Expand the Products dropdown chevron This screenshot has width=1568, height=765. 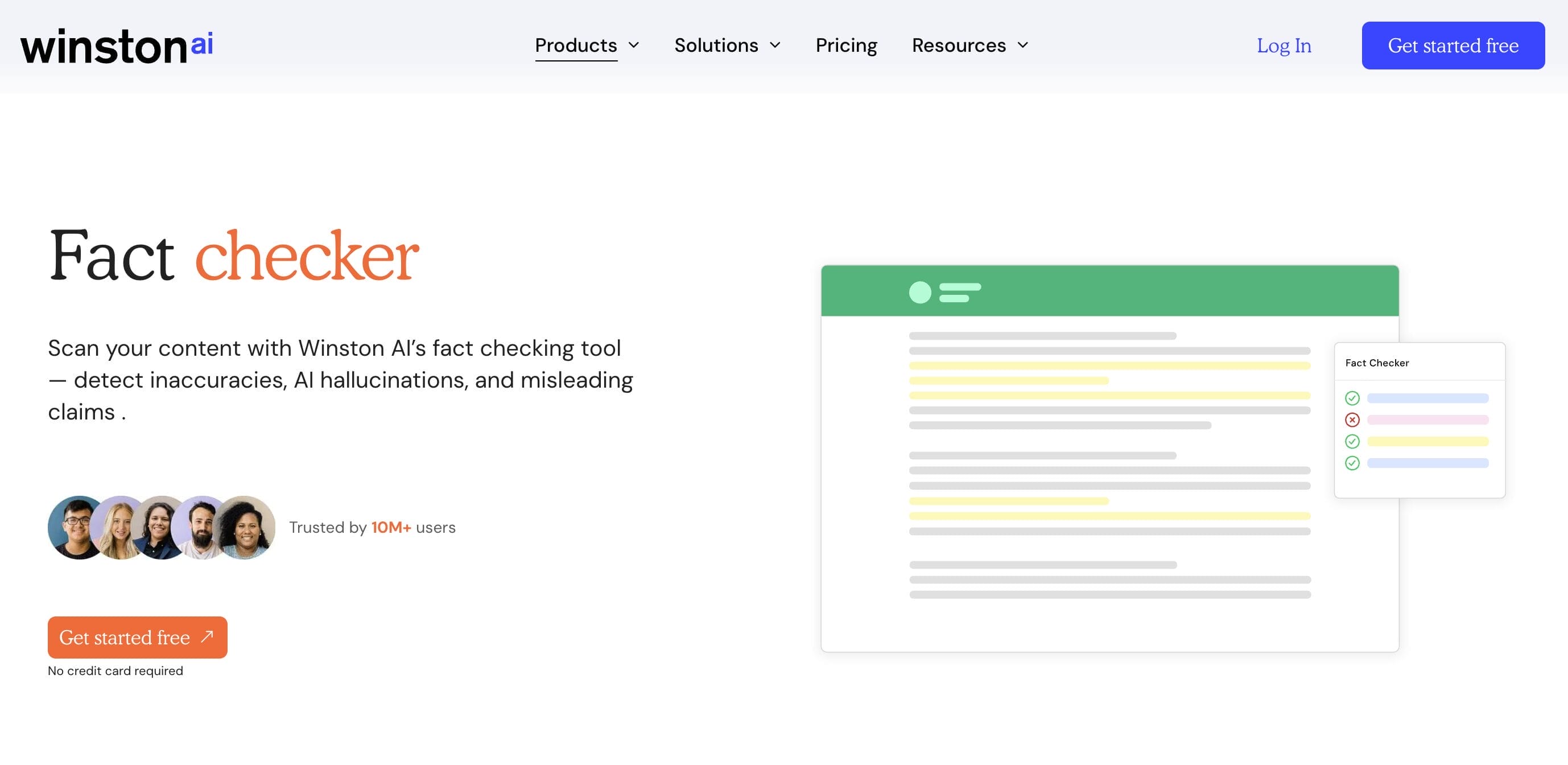(634, 45)
